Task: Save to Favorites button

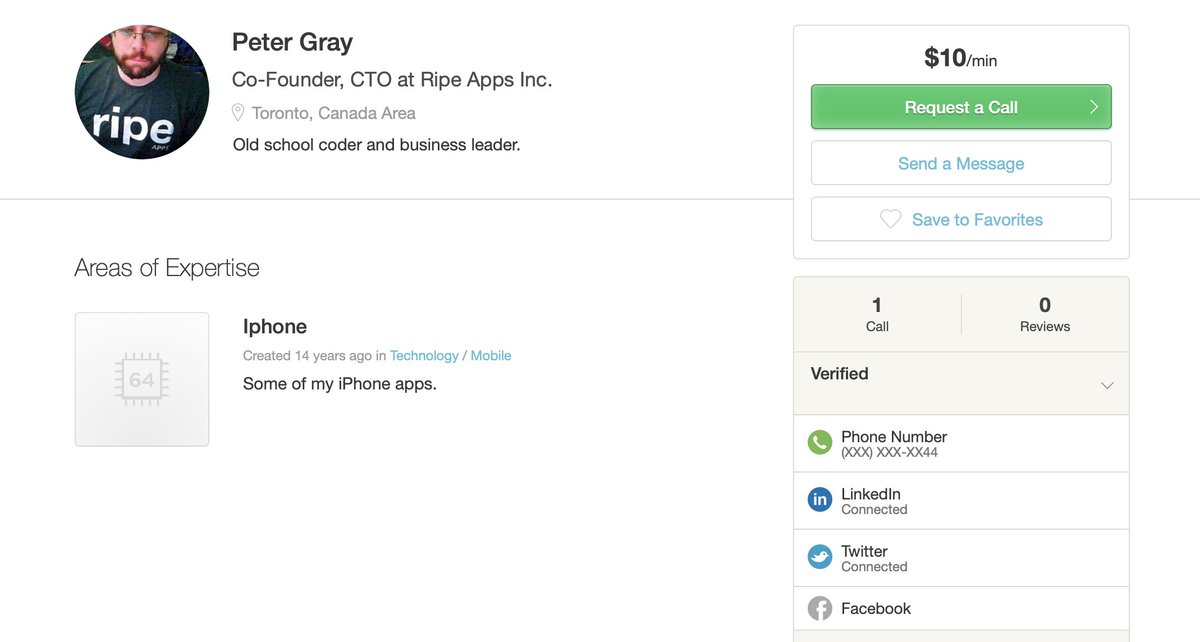Action: [961, 219]
